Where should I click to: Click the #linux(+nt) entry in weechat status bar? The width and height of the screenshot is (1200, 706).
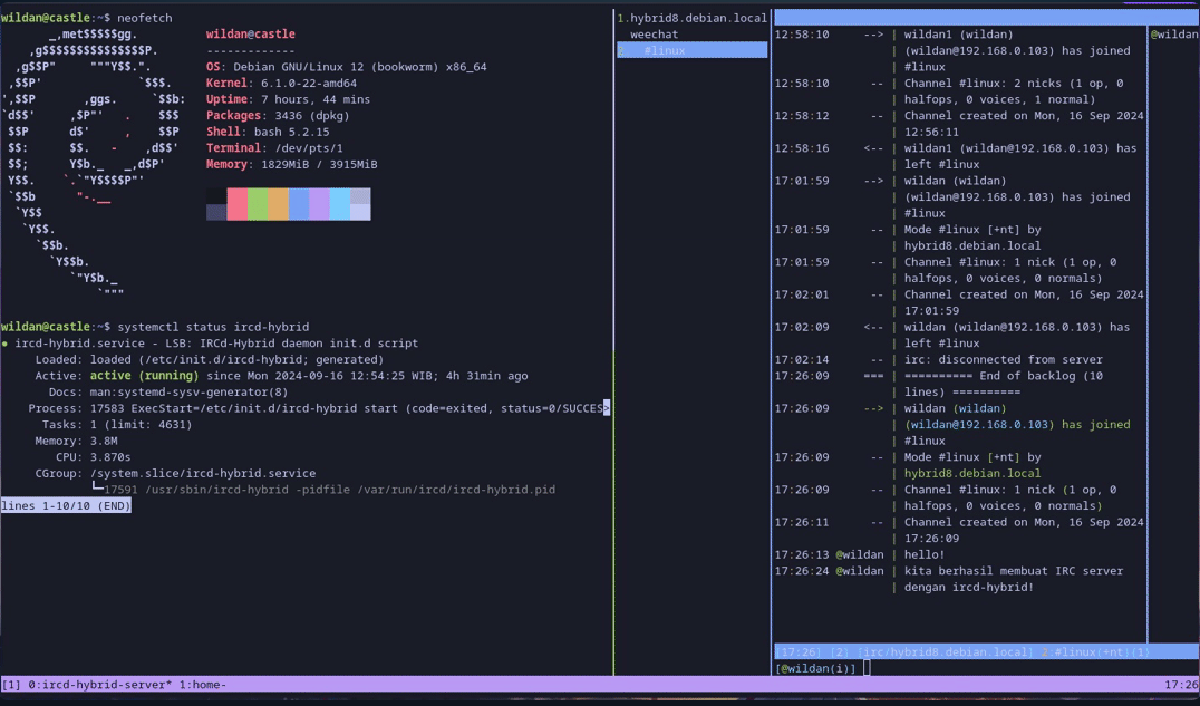[1094, 652]
